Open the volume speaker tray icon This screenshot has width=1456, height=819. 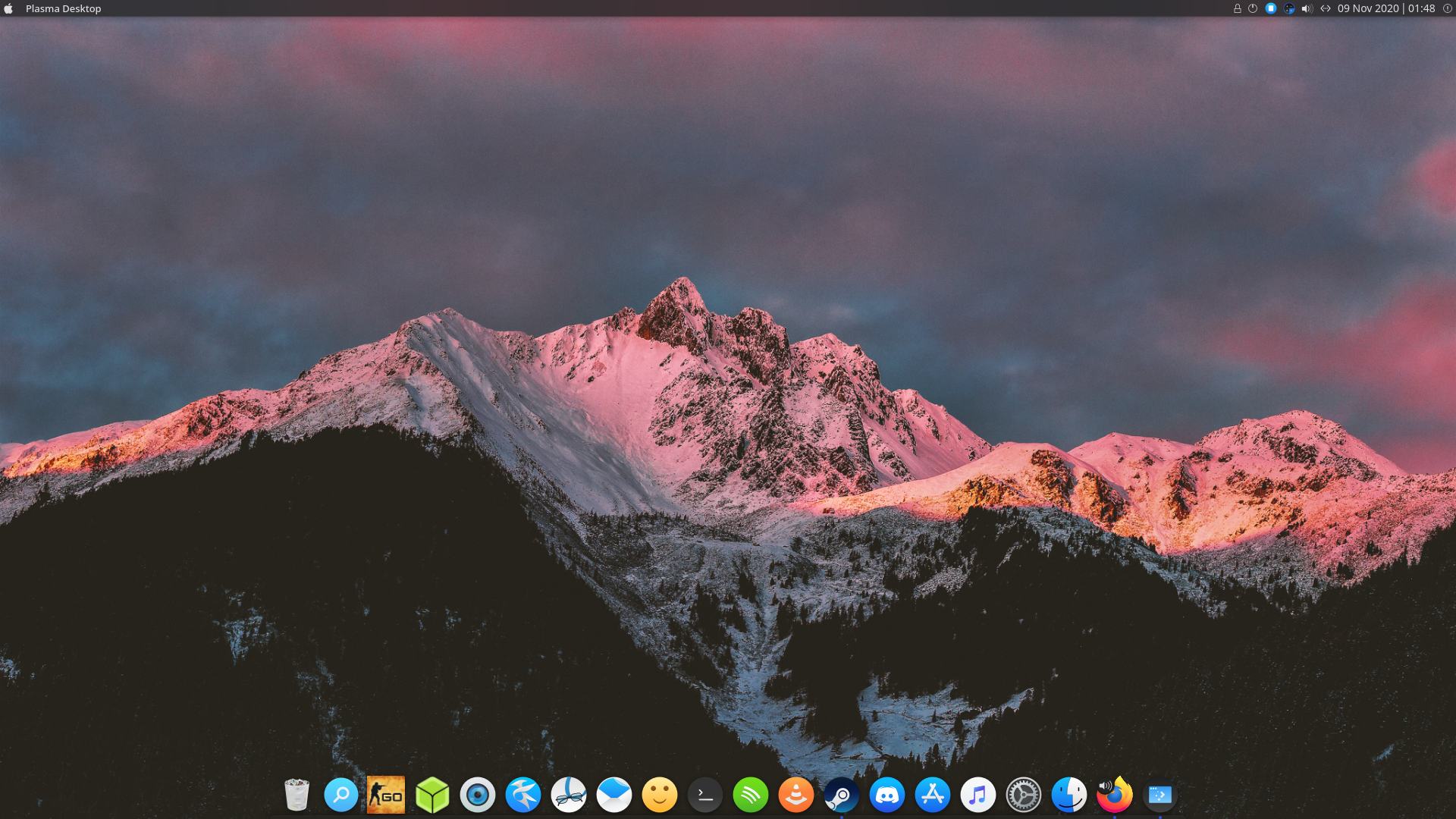coord(1307,8)
